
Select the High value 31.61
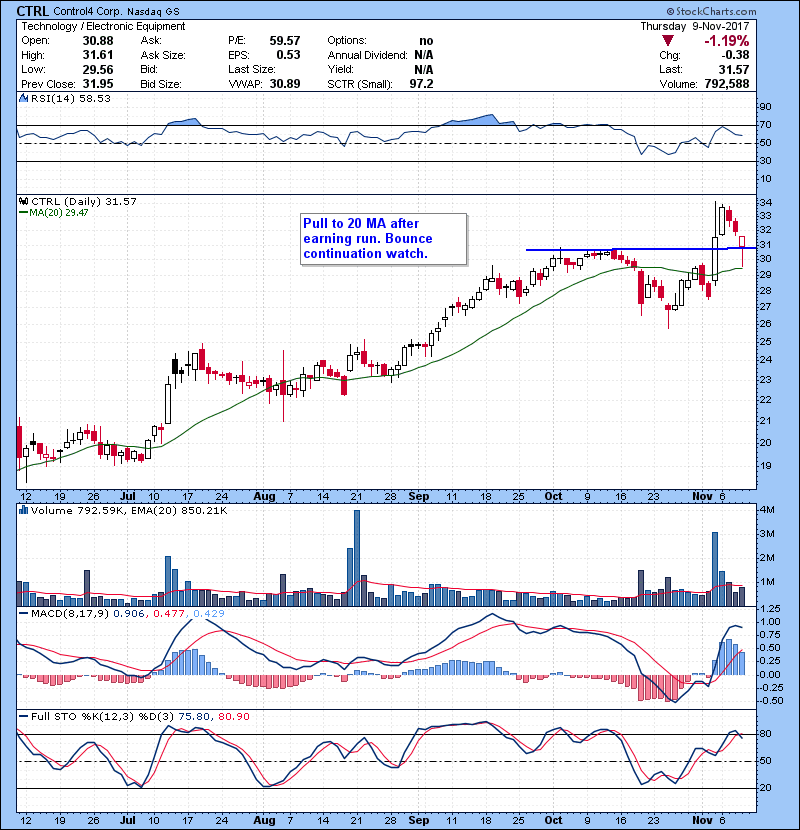click(x=98, y=55)
